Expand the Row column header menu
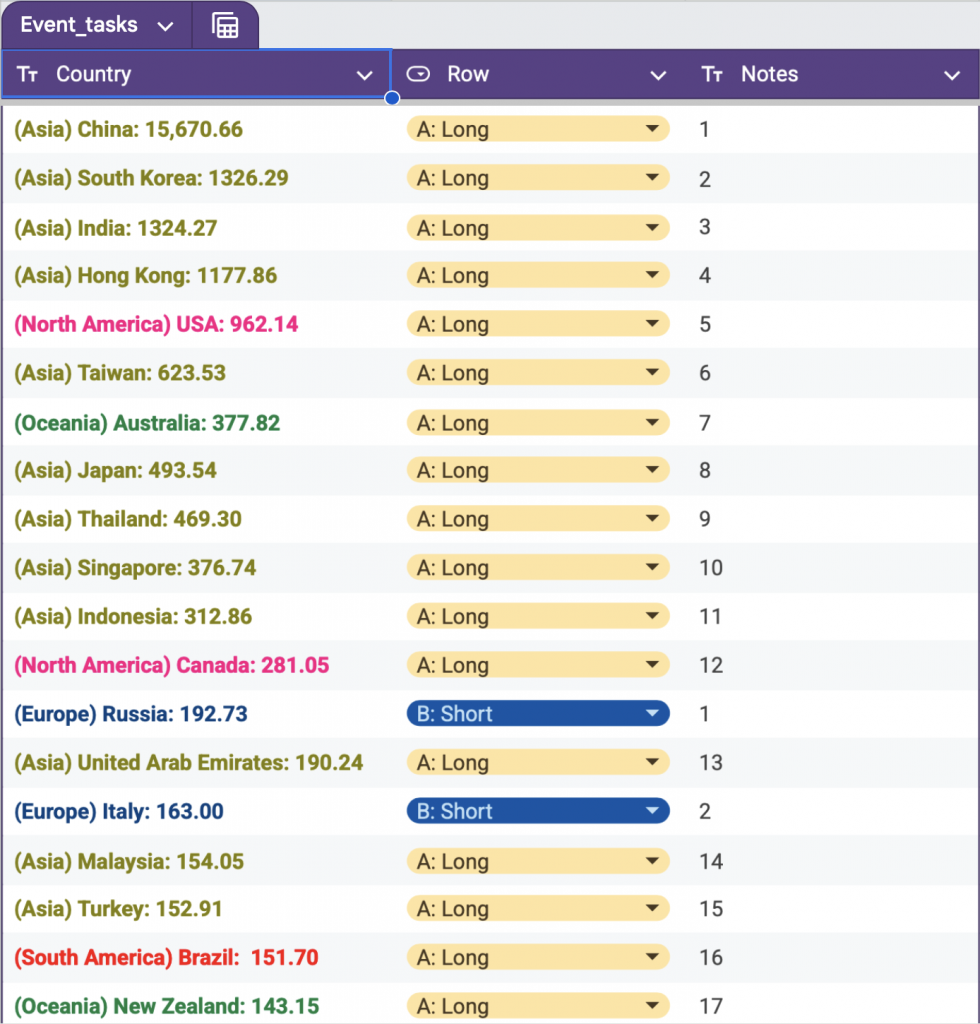Viewport: 980px width, 1024px height. pyautogui.click(x=658, y=75)
